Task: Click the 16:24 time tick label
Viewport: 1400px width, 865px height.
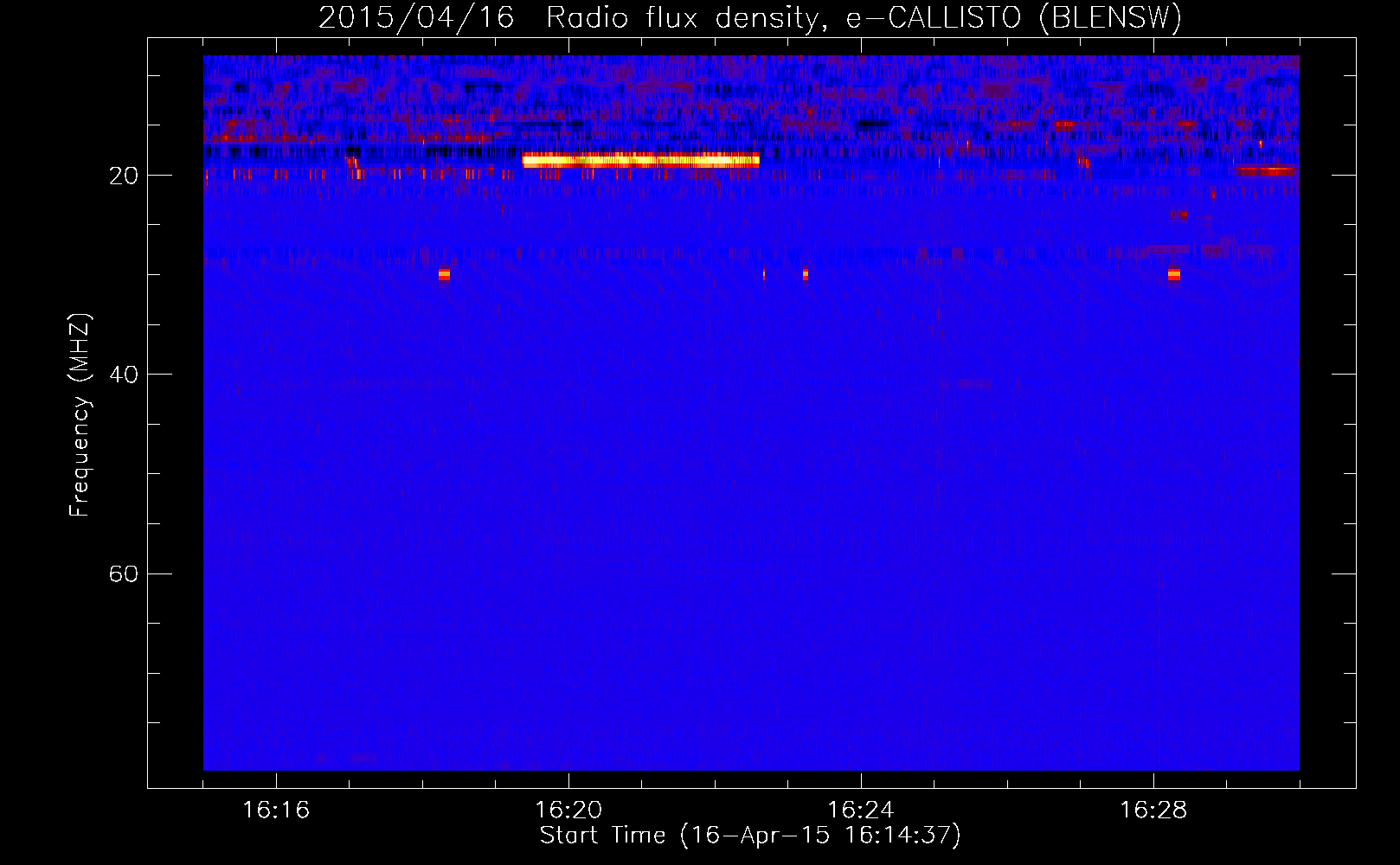Action: click(861, 811)
